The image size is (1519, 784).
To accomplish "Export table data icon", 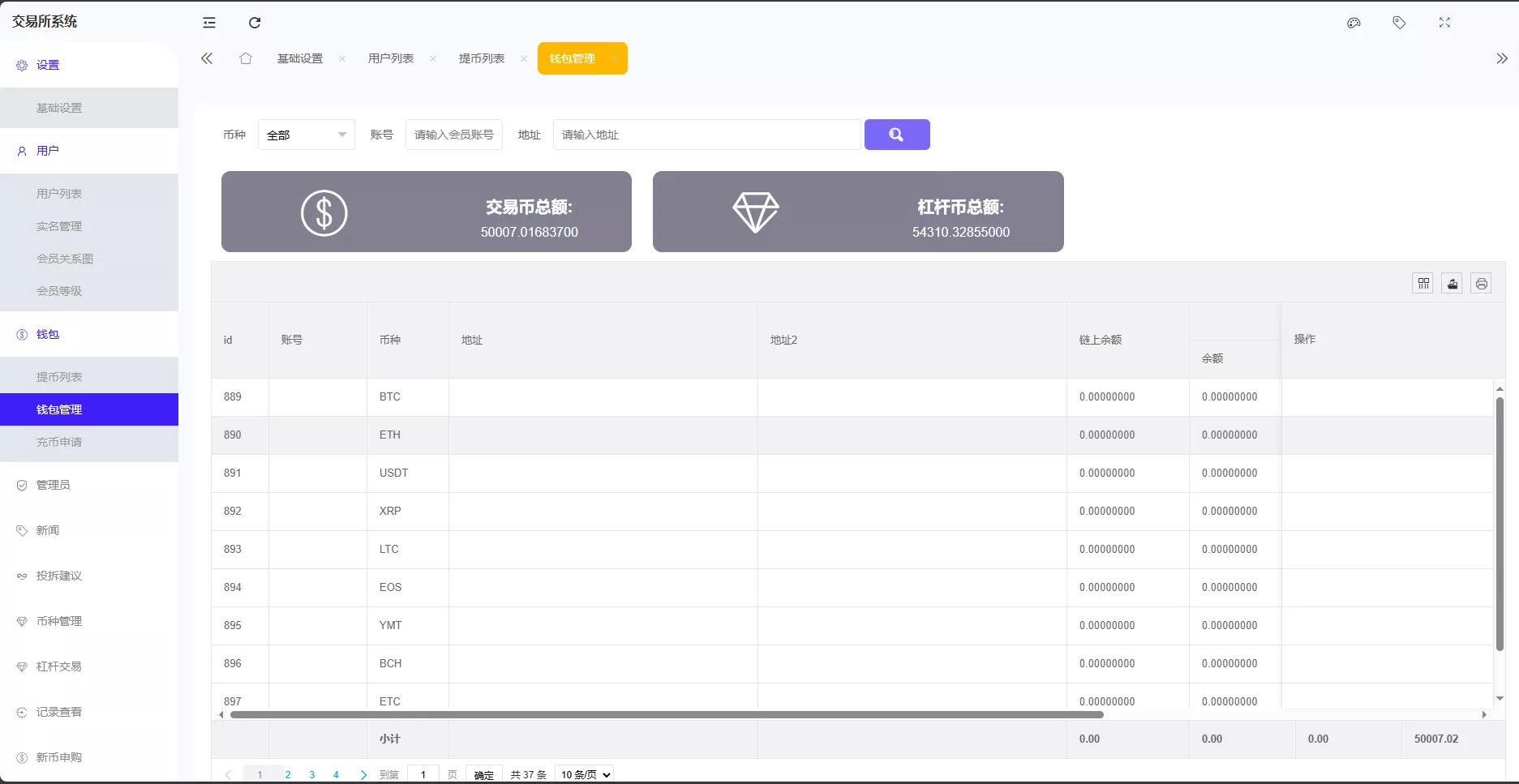I will [x=1452, y=283].
